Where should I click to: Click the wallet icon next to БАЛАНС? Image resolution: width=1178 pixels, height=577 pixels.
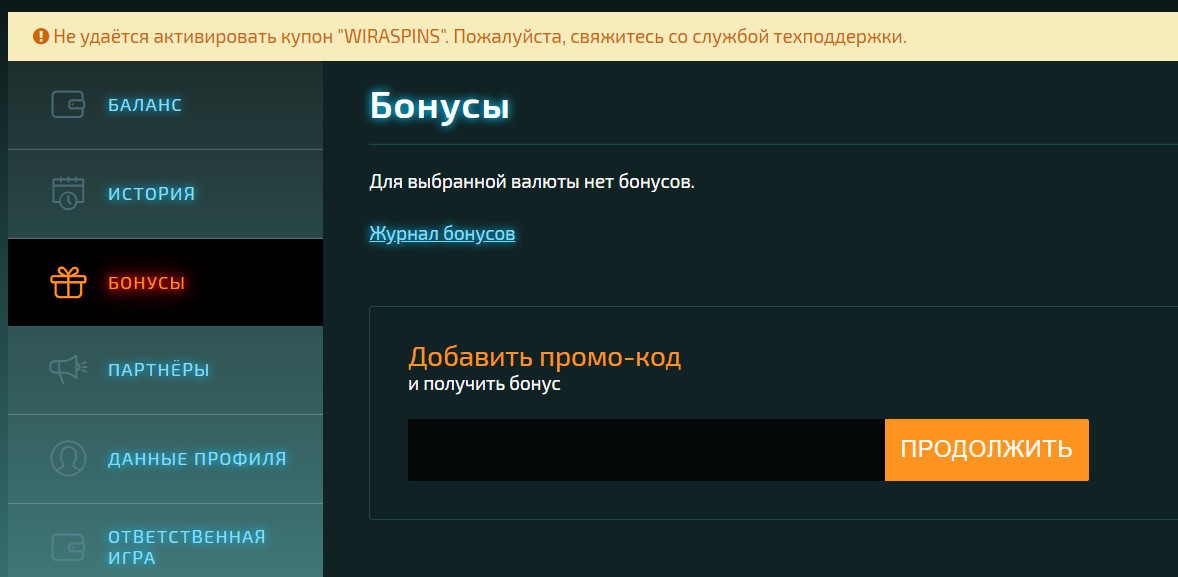coord(66,103)
